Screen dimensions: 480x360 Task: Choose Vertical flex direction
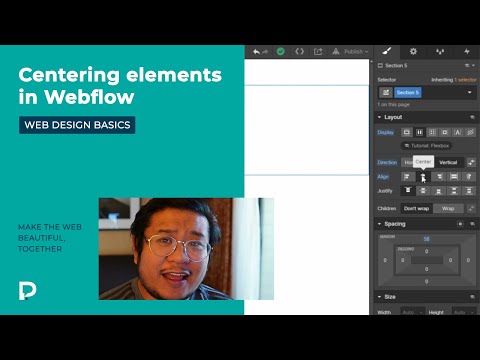coord(448,162)
